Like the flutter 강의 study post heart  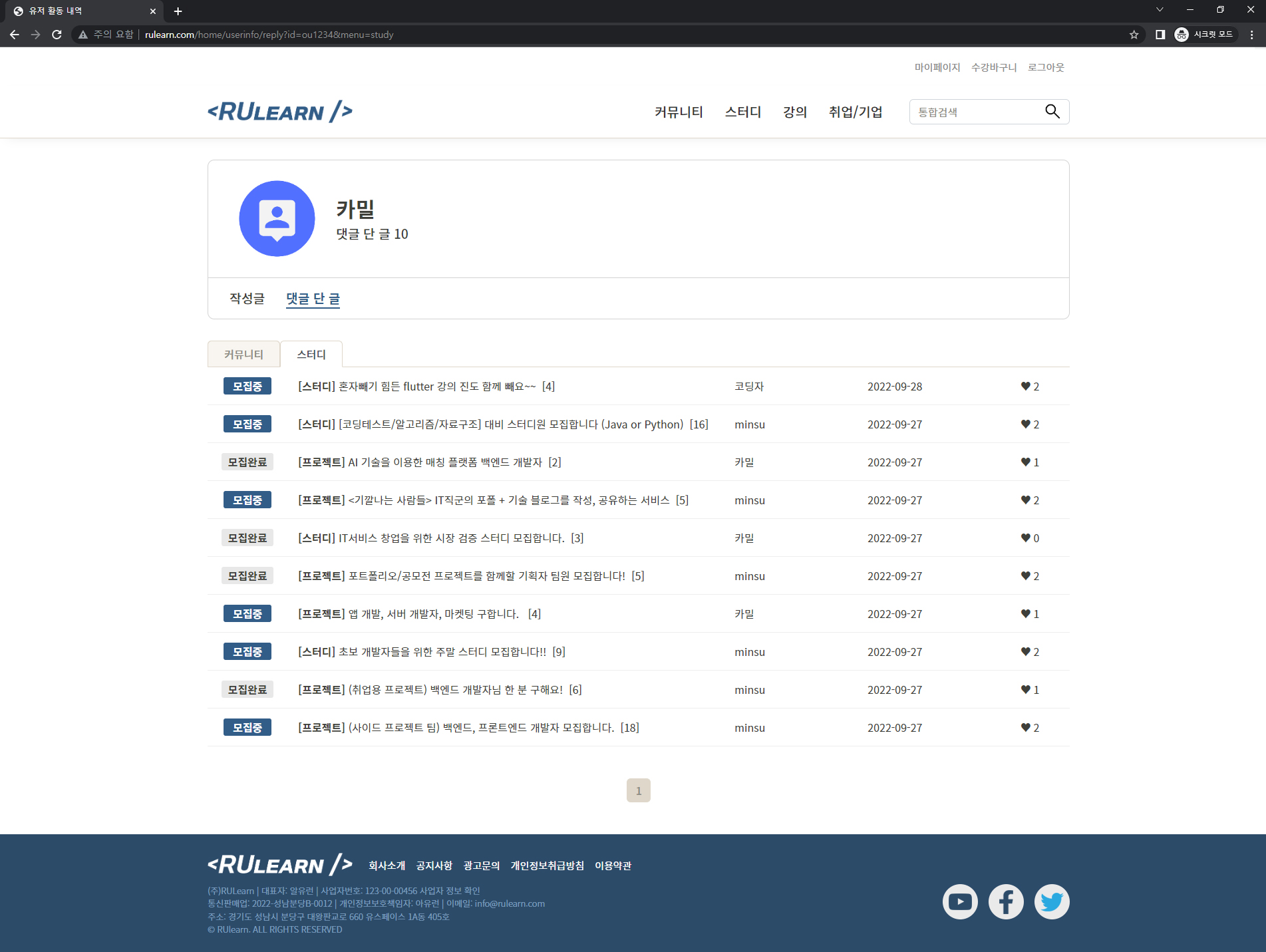coord(1025,386)
